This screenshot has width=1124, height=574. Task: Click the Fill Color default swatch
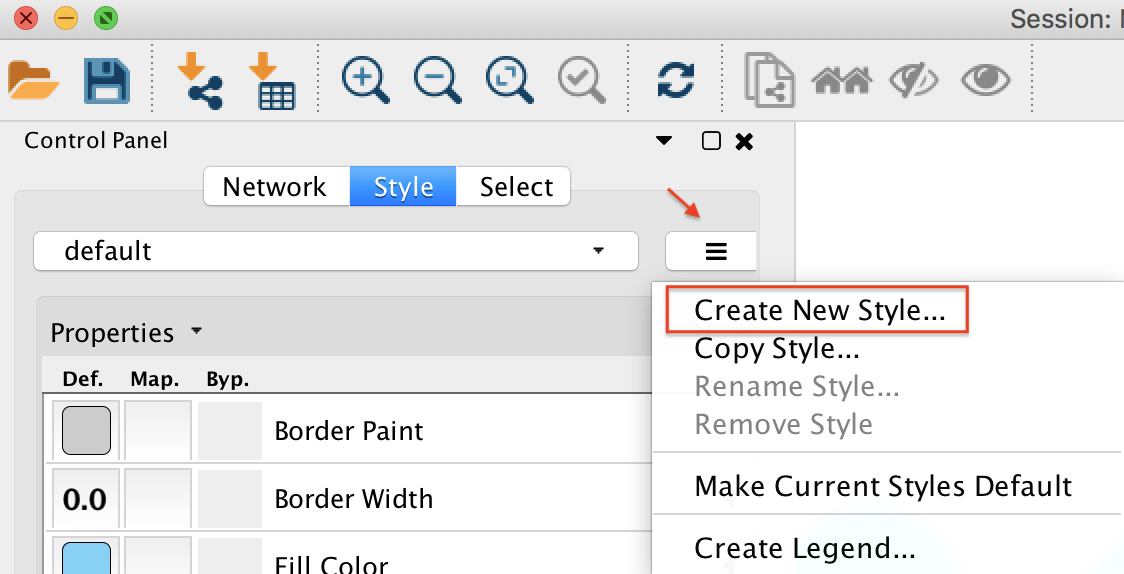[x=86, y=557]
